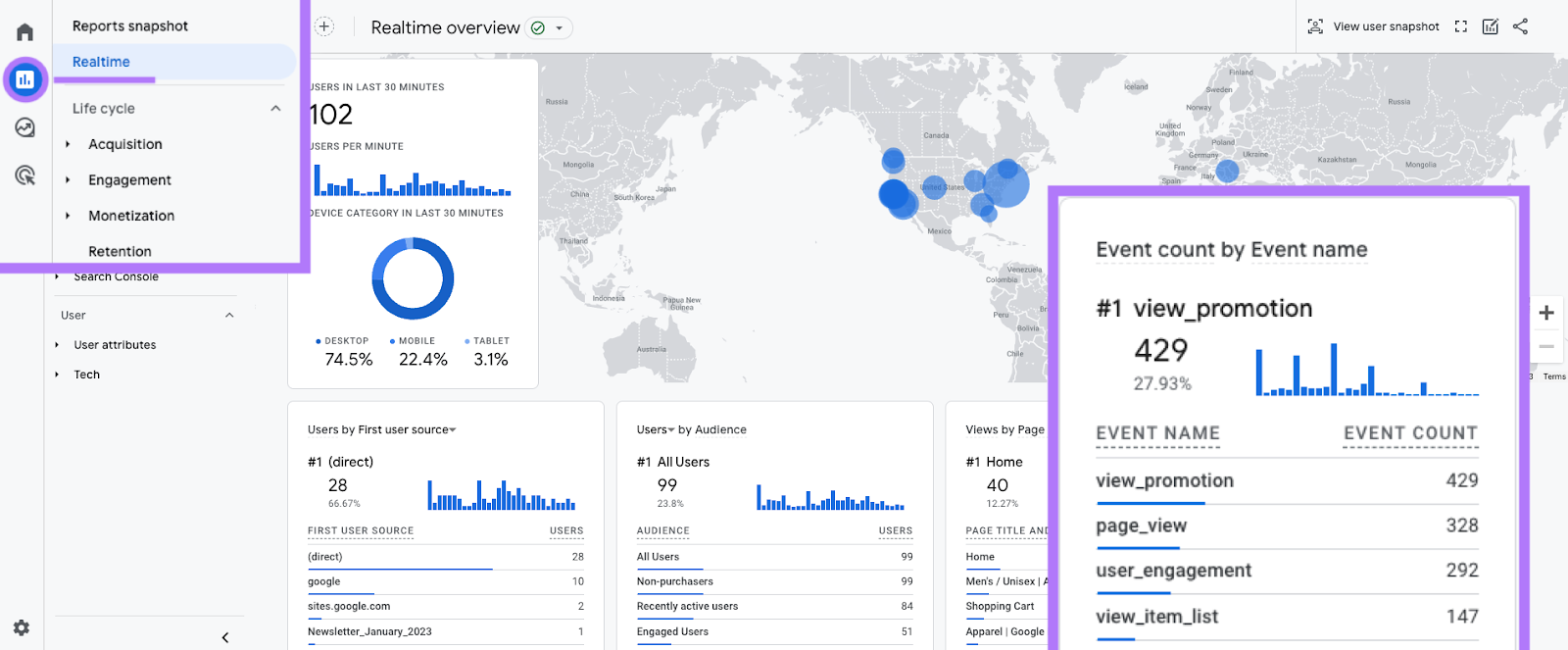Open the customize report icon

pos(1490,26)
